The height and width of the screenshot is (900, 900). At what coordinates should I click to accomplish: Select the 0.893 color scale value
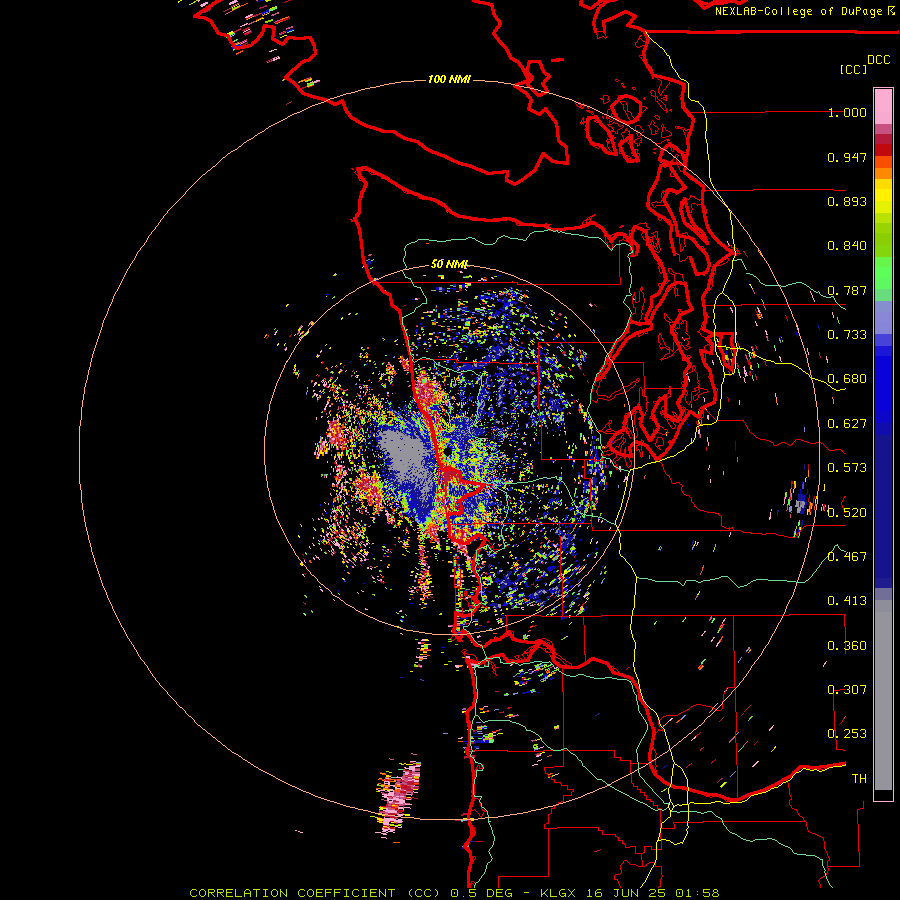coord(847,201)
